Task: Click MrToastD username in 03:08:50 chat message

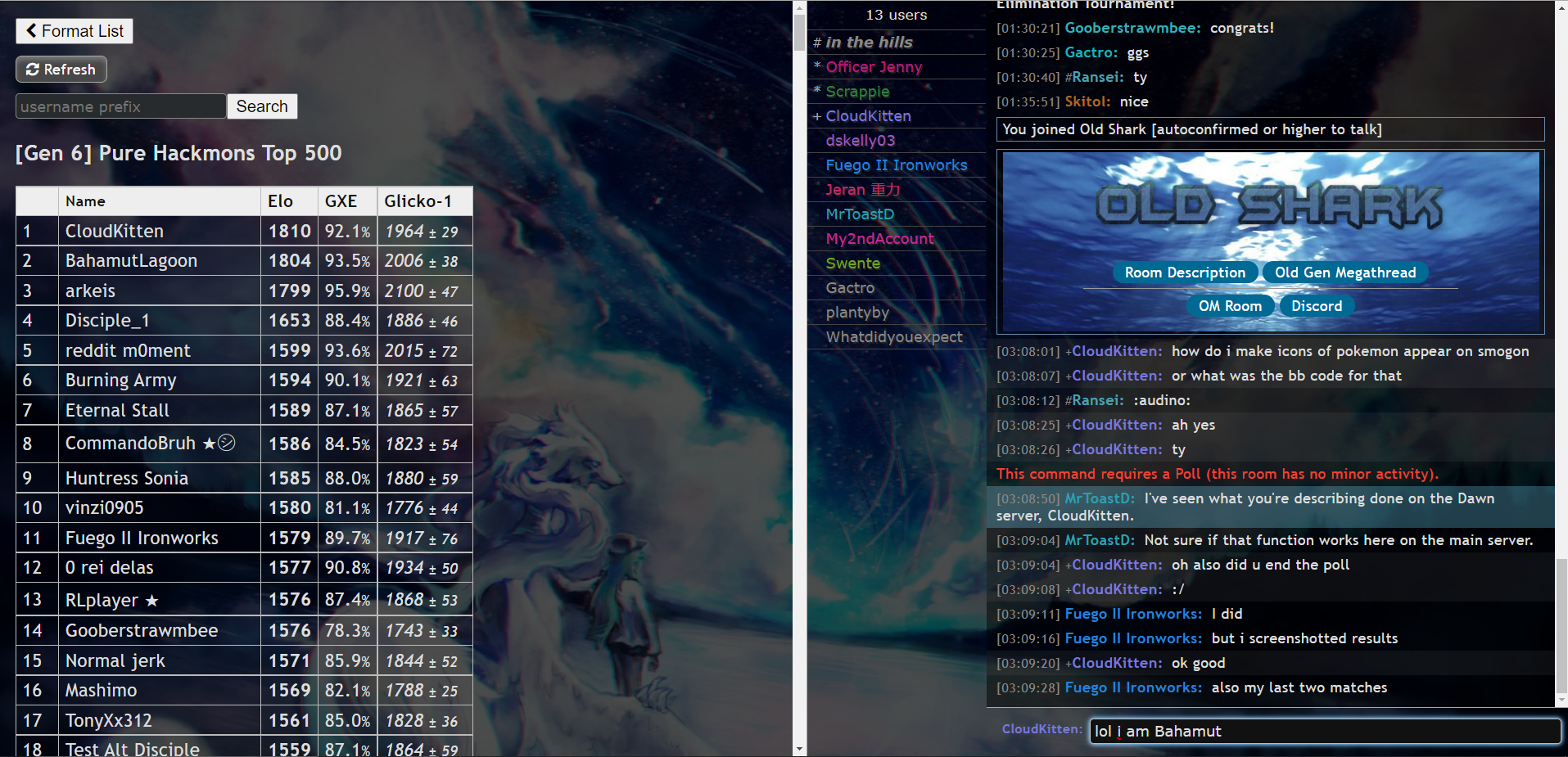Action: (x=1100, y=498)
